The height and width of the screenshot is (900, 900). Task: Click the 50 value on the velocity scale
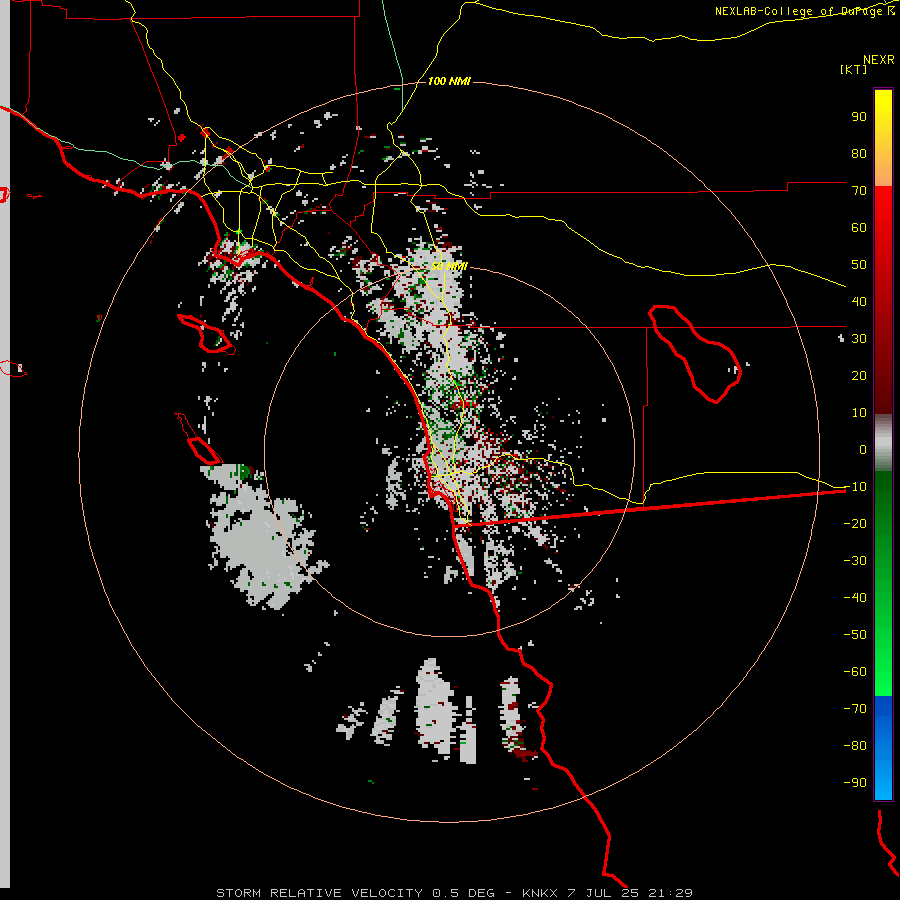tap(859, 265)
